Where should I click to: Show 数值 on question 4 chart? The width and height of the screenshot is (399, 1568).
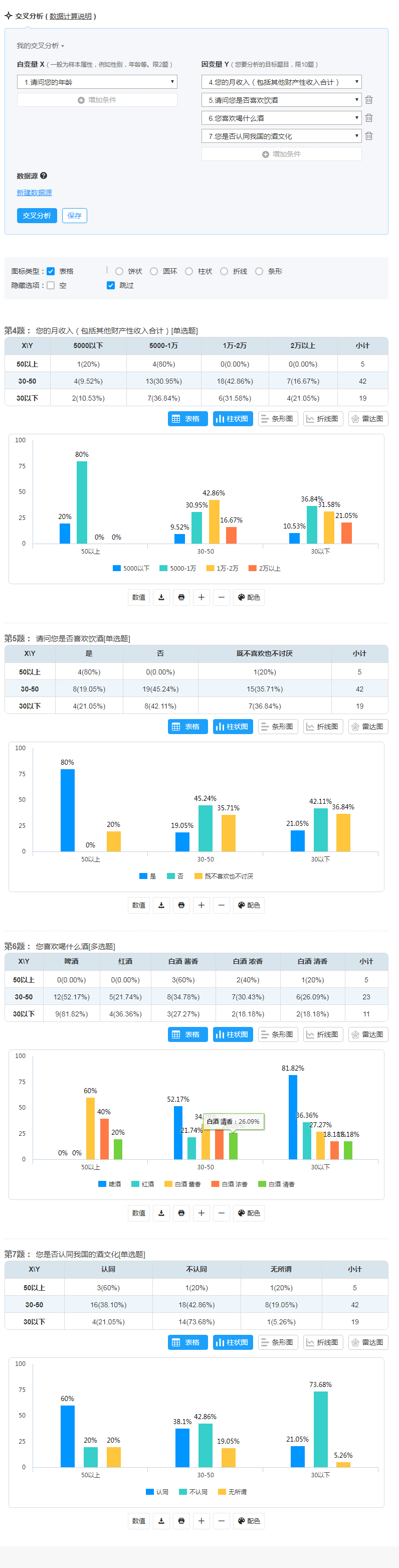(139, 597)
